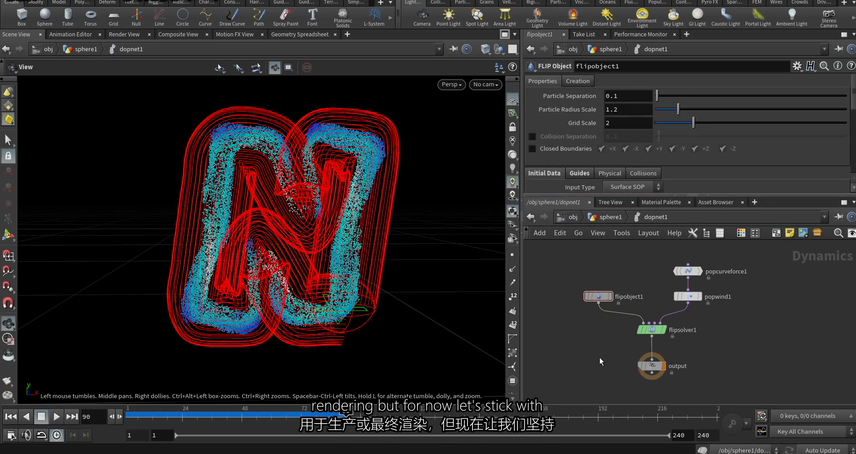Open the FLIP Object gear settings icon
The image size is (856, 454).
pos(797,66)
